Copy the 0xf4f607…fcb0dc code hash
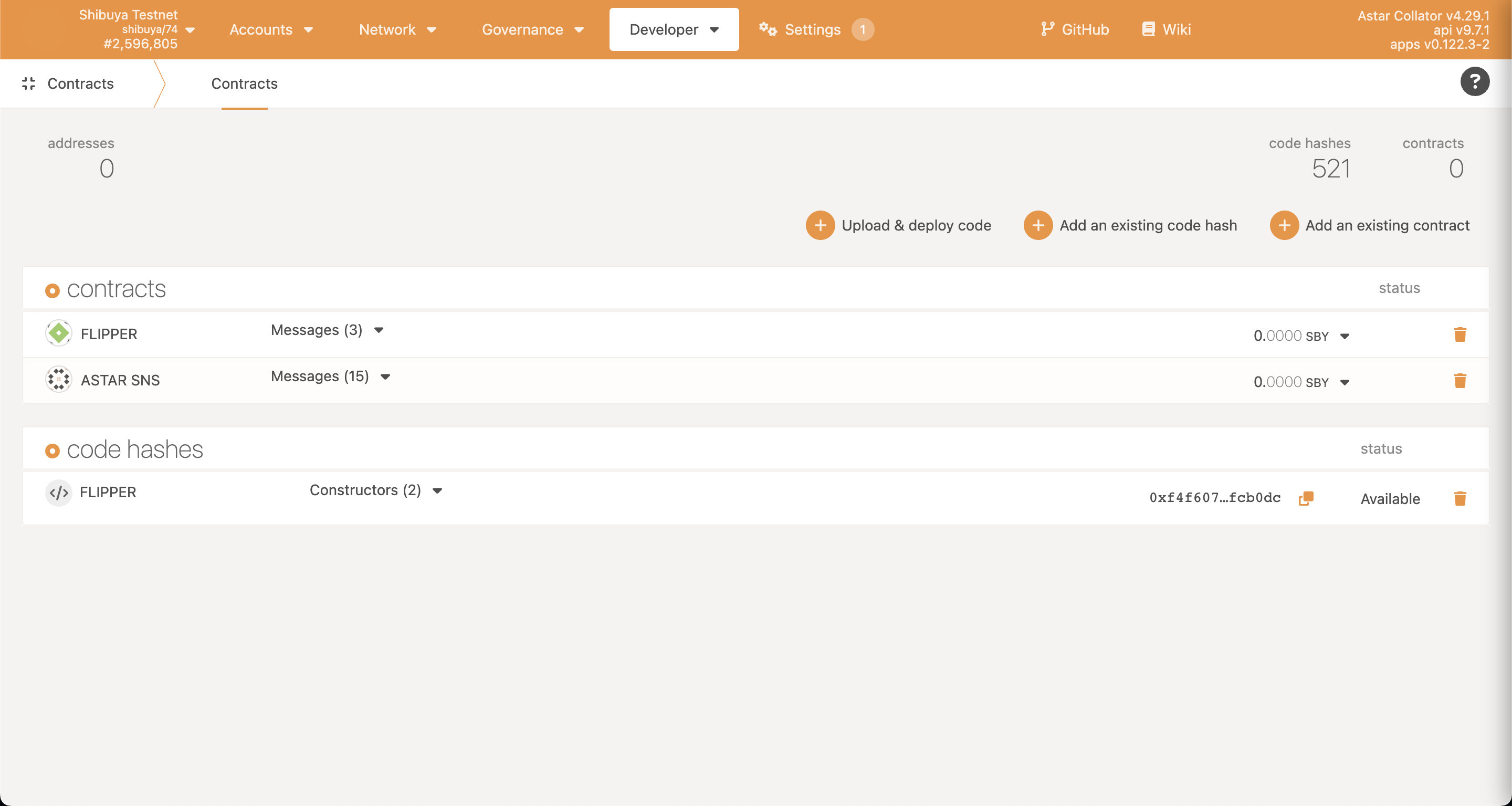Viewport: 1512px width, 806px height. [x=1306, y=498]
